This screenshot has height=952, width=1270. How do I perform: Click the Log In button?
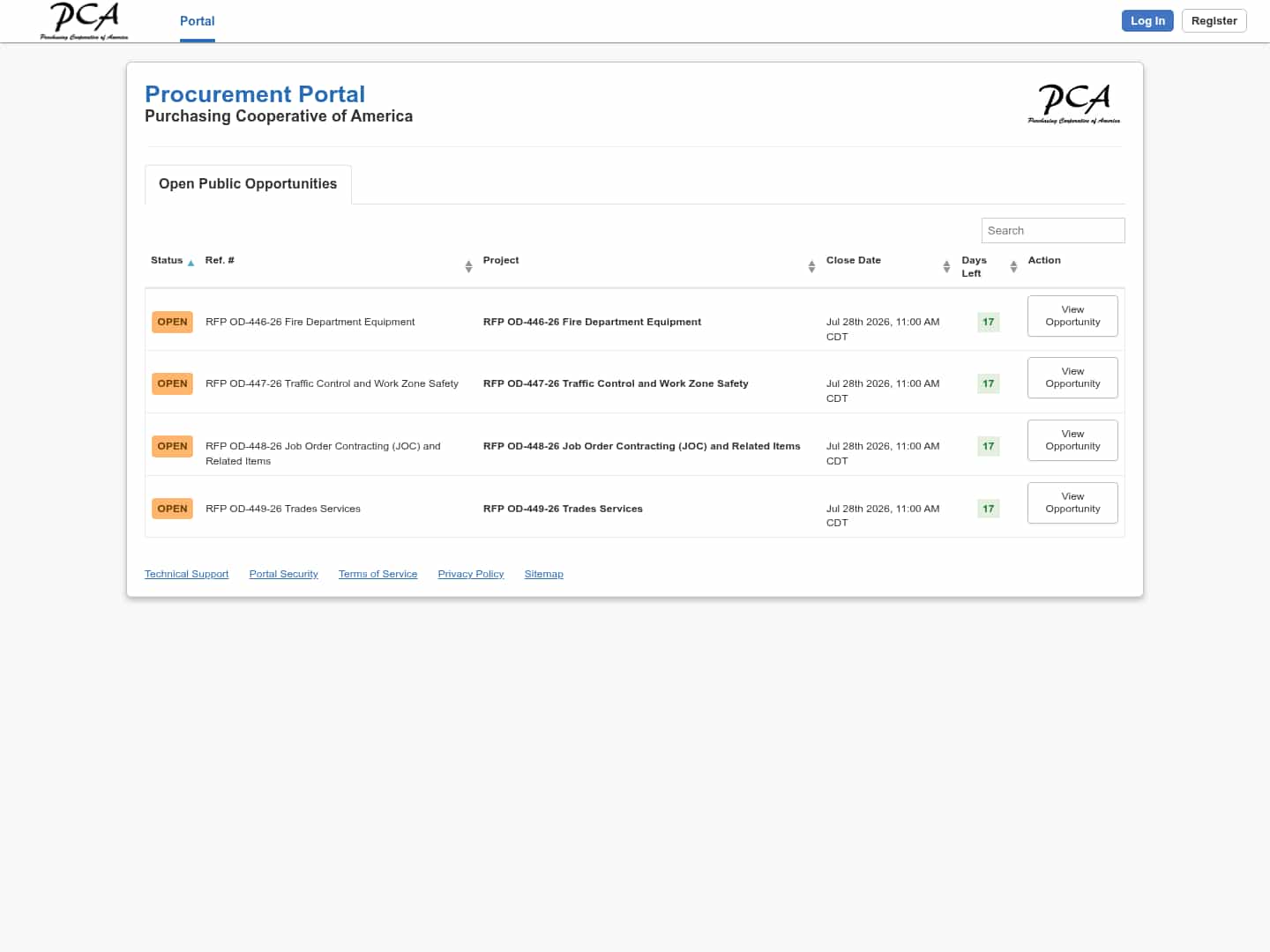pyautogui.click(x=1147, y=21)
